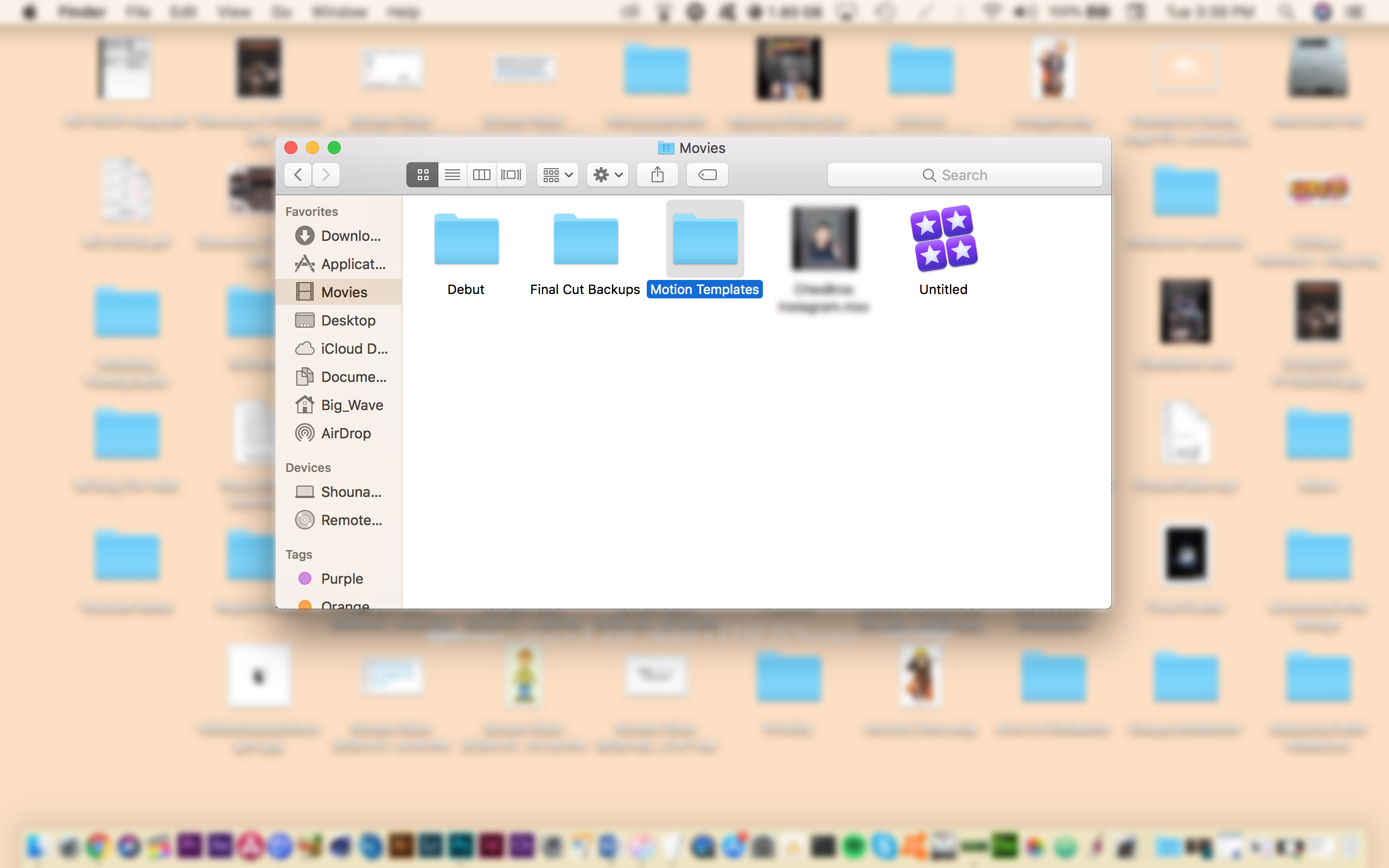Switch to icon view mode
This screenshot has width=1389, height=868.
423,175
